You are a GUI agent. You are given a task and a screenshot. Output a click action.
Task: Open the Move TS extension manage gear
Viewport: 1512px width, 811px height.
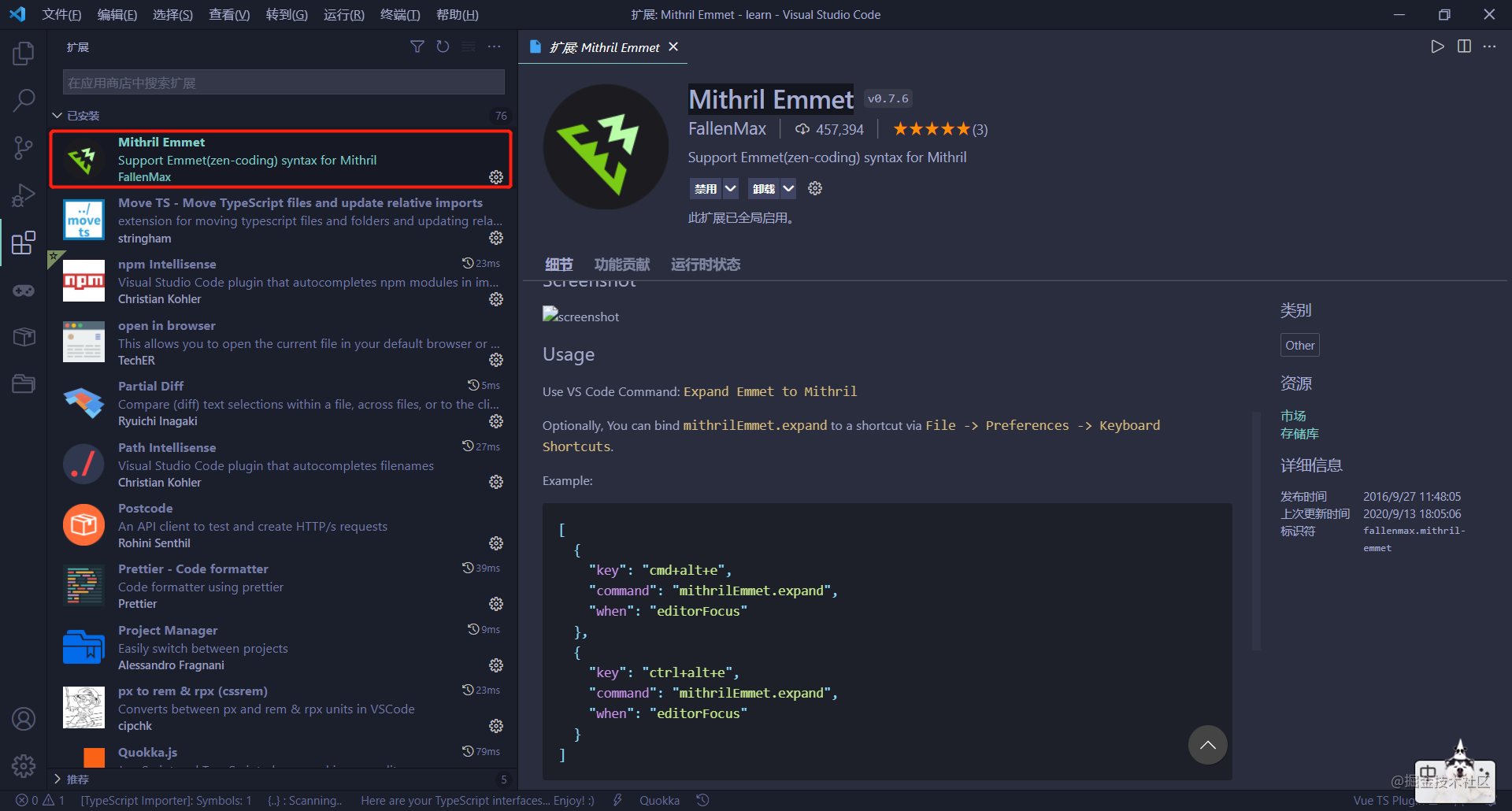point(496,238)
